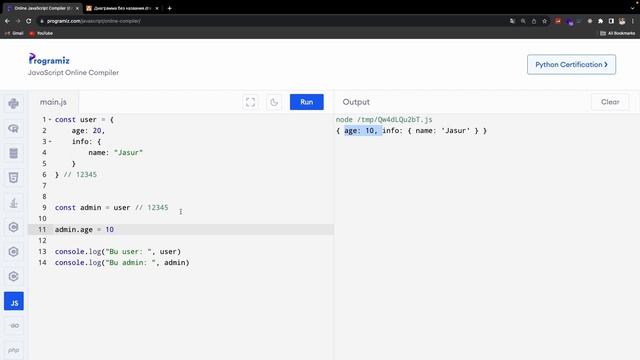Open the SQL database compiler icon
The width and height of the screenshot is (640, 360).
[x=13, y=153]
